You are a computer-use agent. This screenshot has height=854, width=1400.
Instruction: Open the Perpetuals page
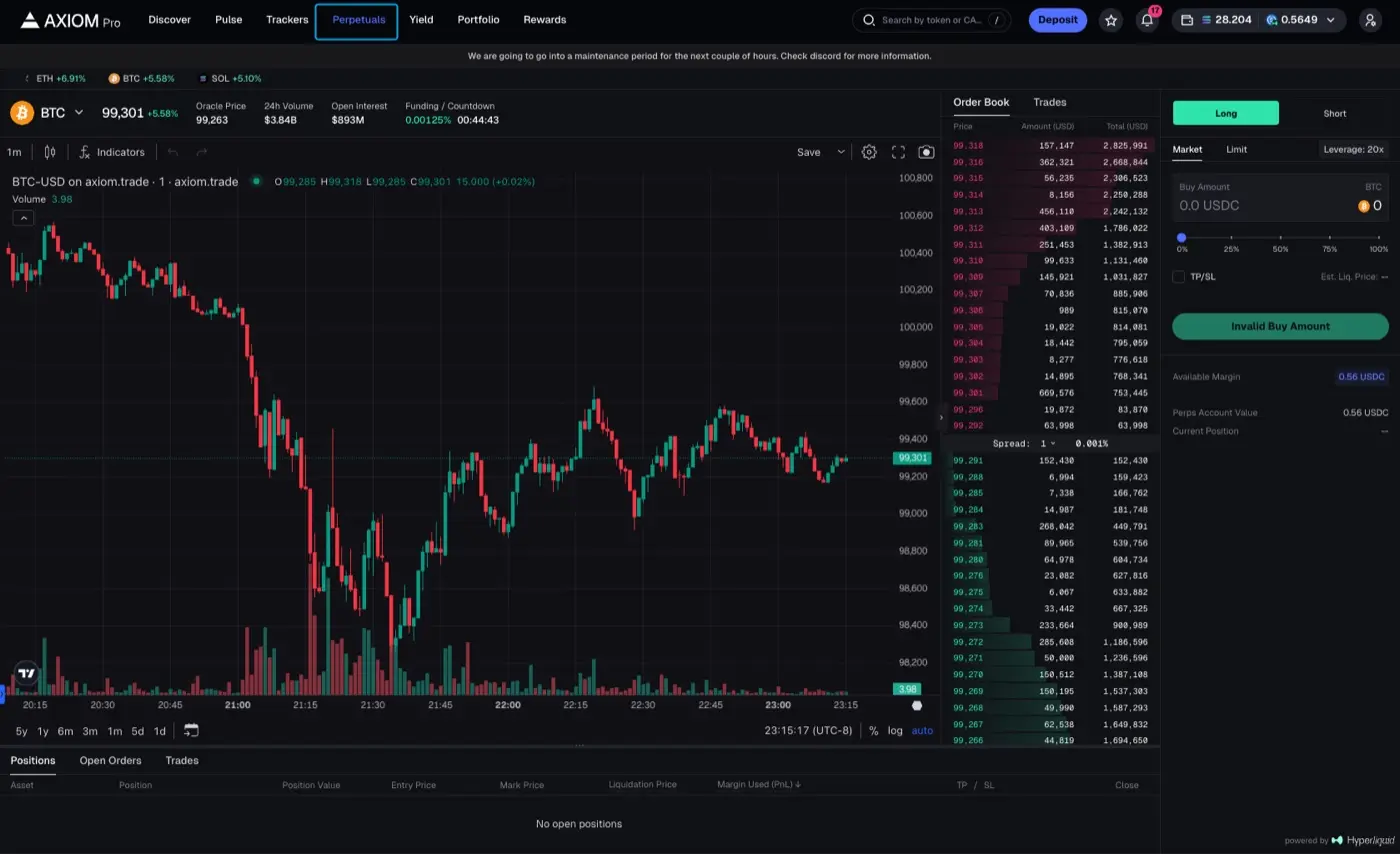tap(358, 20)
